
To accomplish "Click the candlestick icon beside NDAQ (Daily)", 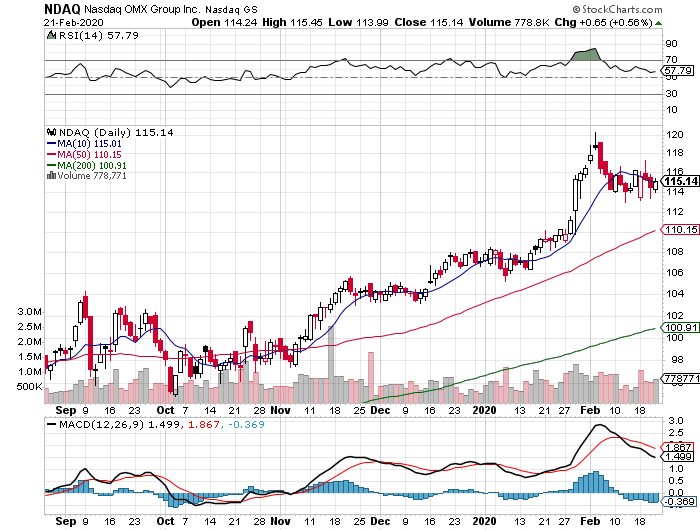I will click(x=51, y=133).
